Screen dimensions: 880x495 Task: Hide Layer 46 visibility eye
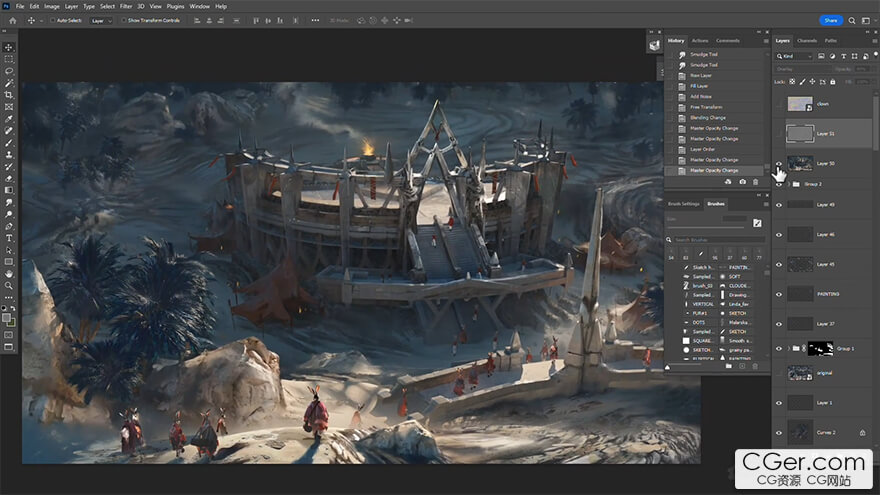[779, 235]
